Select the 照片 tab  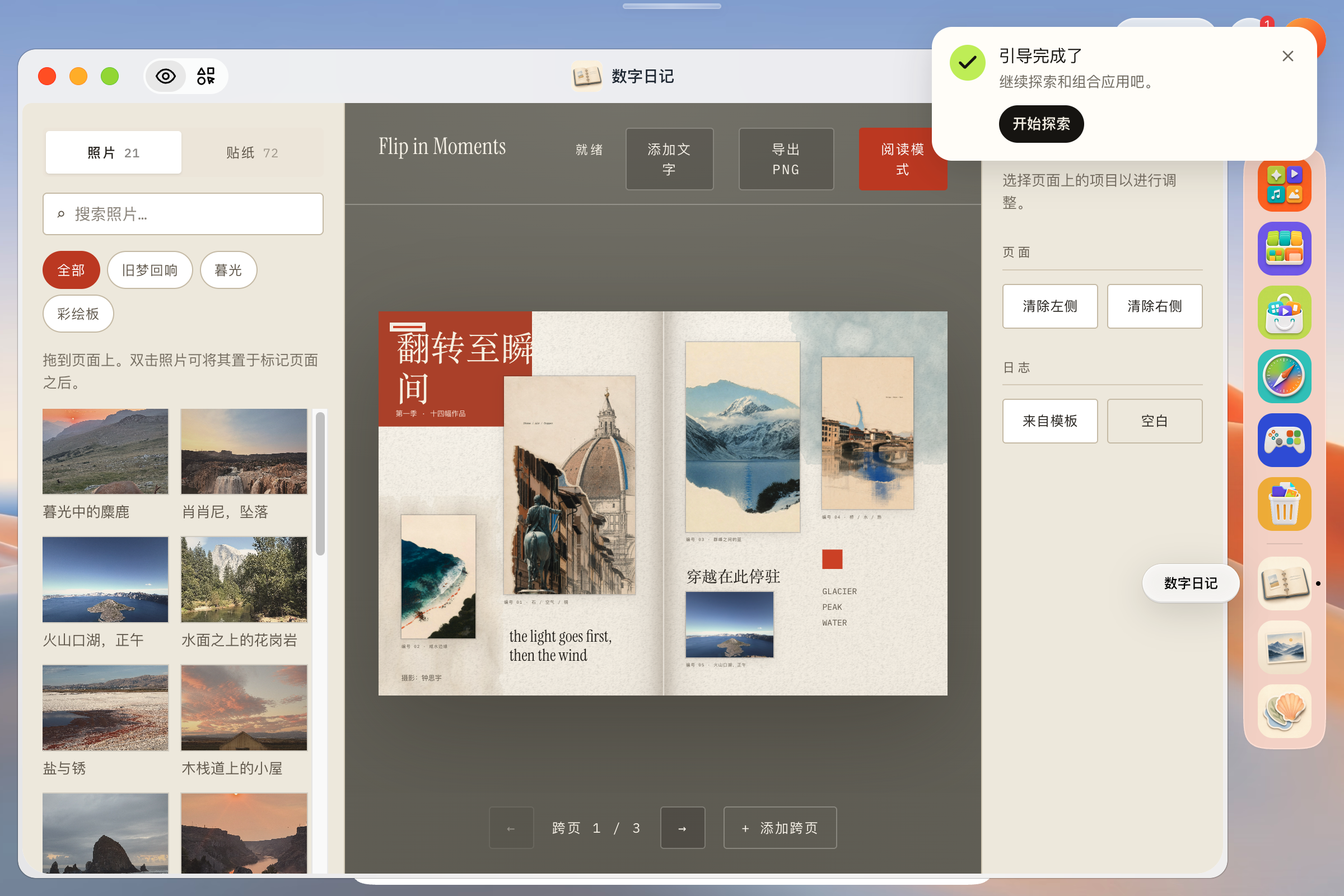[114, 152]
